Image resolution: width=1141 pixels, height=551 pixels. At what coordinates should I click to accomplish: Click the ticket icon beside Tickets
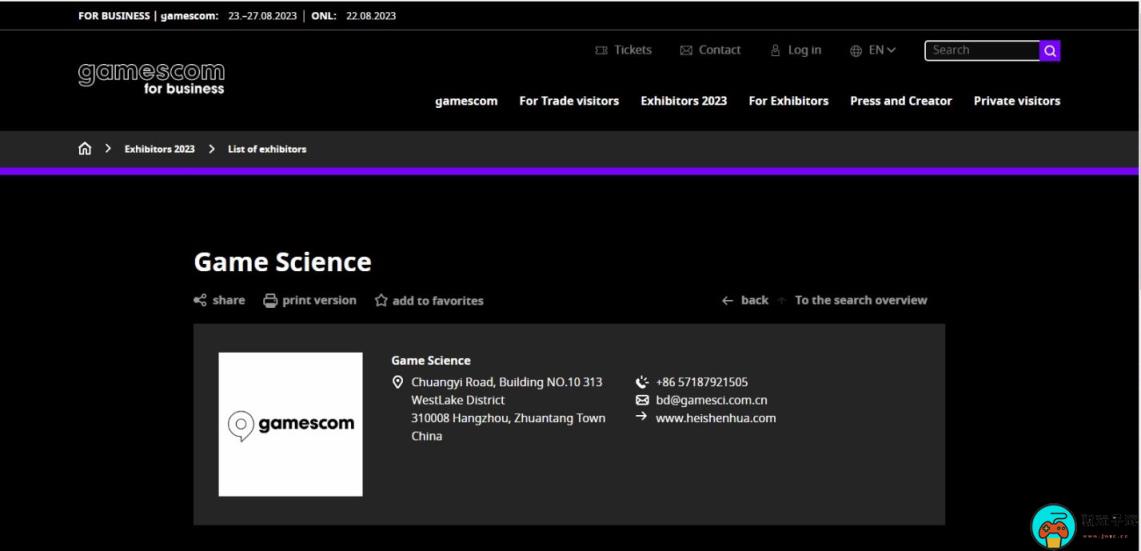click(x=601, y=50)
